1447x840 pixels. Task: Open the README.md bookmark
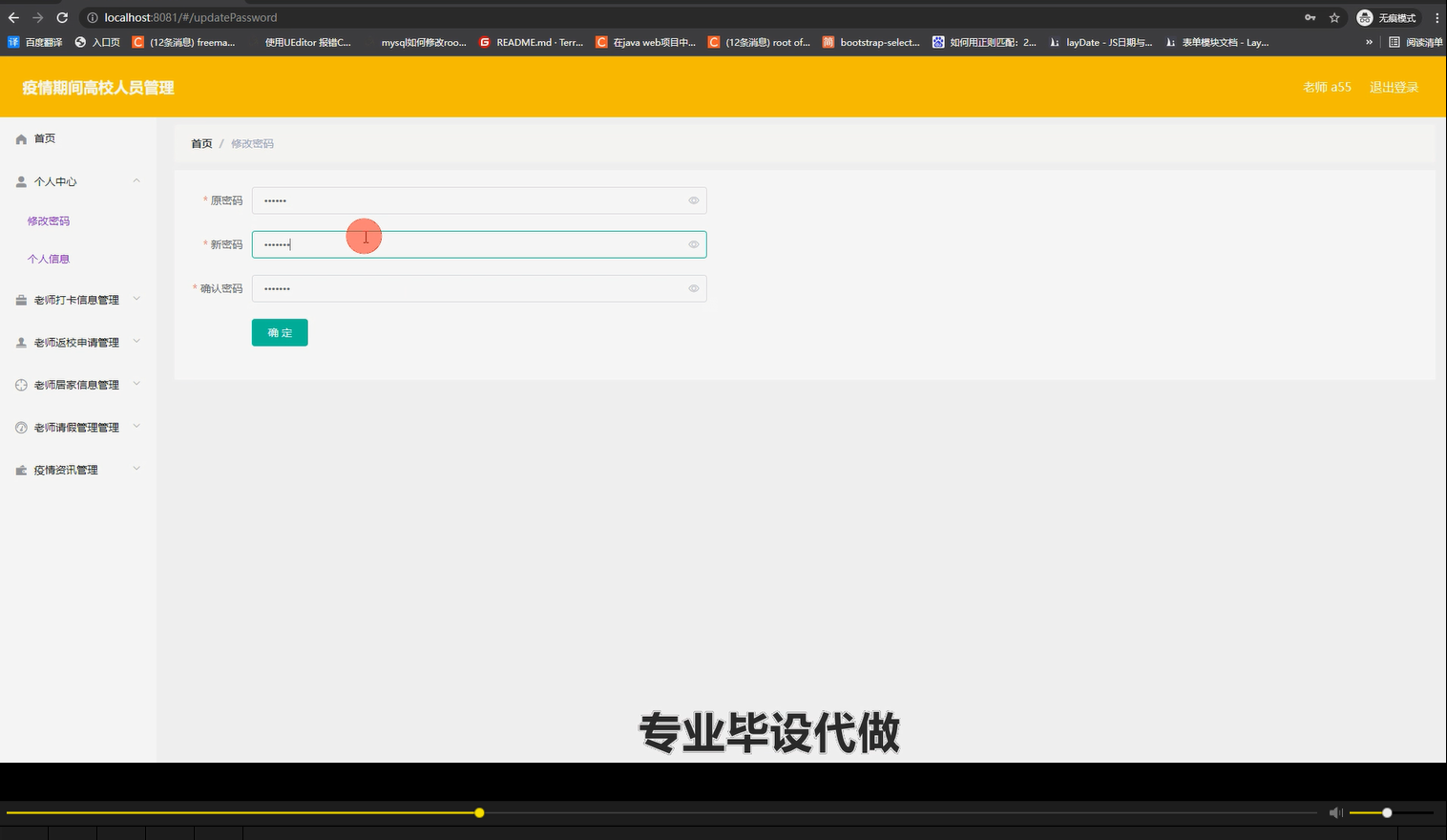(532, 42)
